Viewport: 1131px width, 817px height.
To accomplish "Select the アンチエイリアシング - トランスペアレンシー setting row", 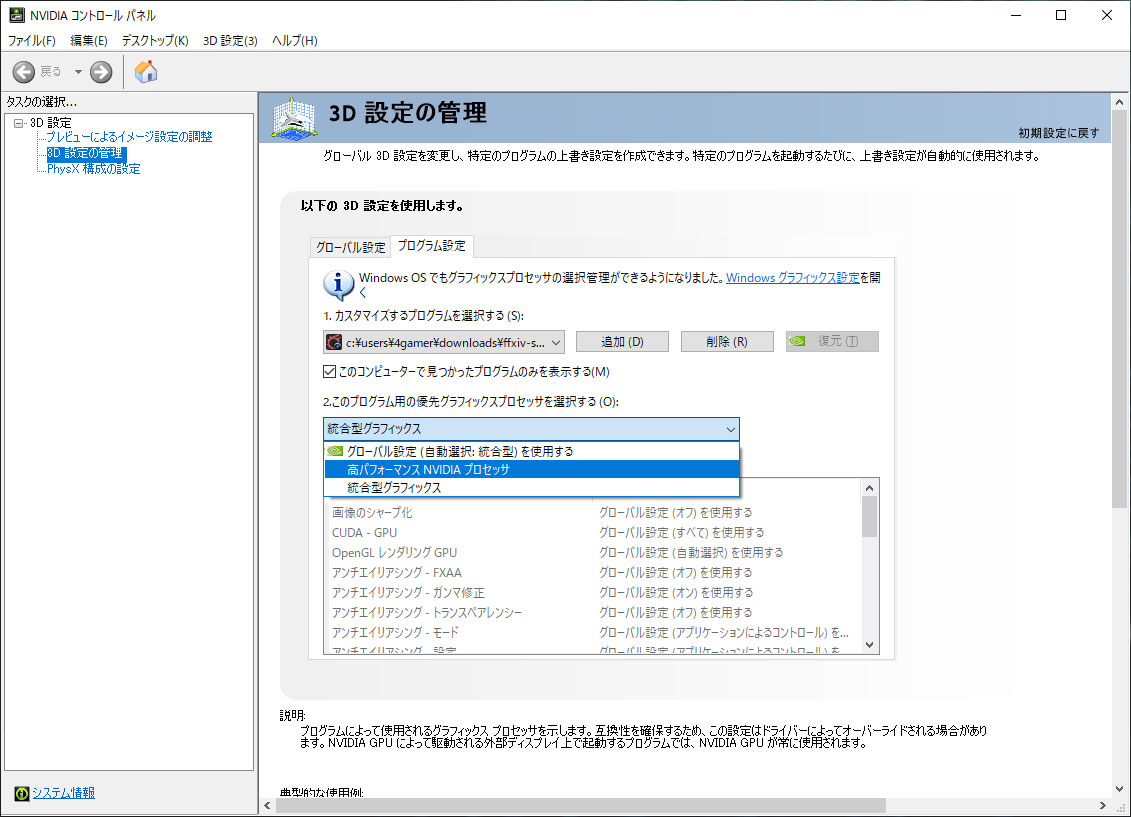I will [x=594, y=613].
